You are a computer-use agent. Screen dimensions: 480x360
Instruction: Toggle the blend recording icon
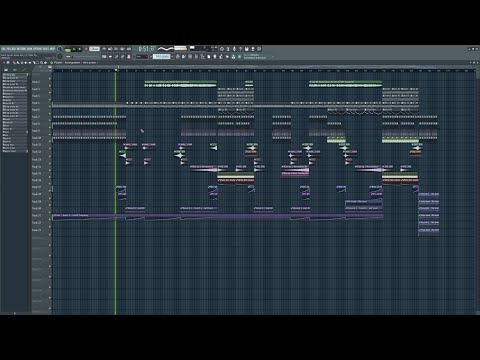(x=122, y=49)
